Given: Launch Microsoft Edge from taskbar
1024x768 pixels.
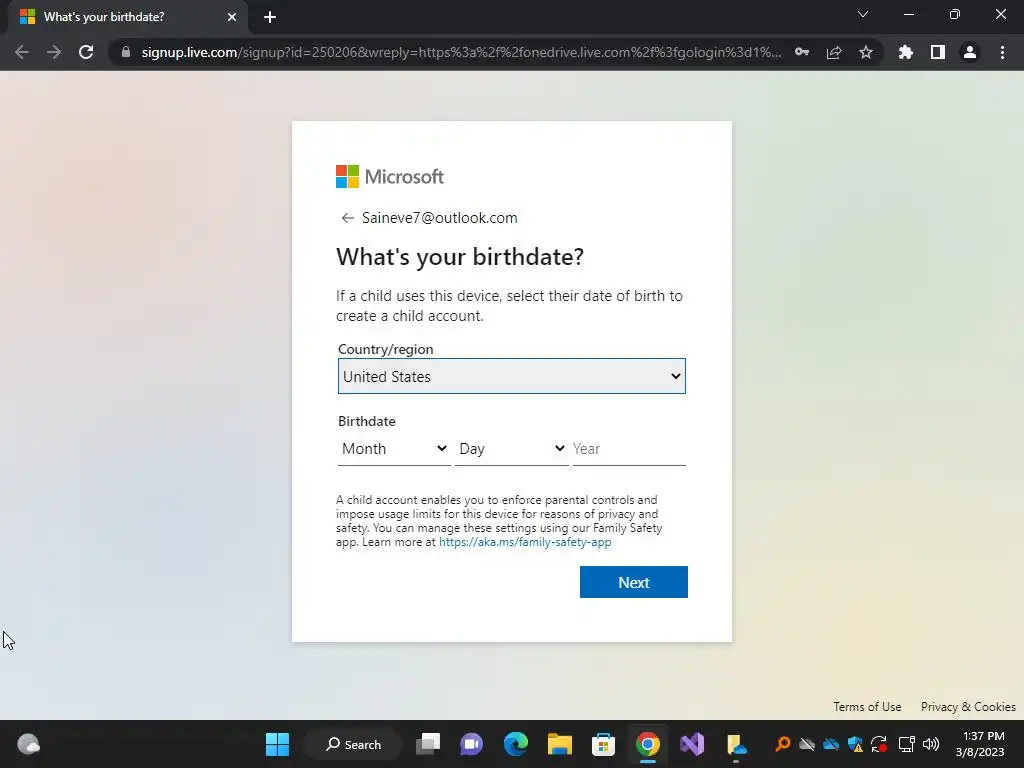Looking at the screenshot, I should coord(516,744).
